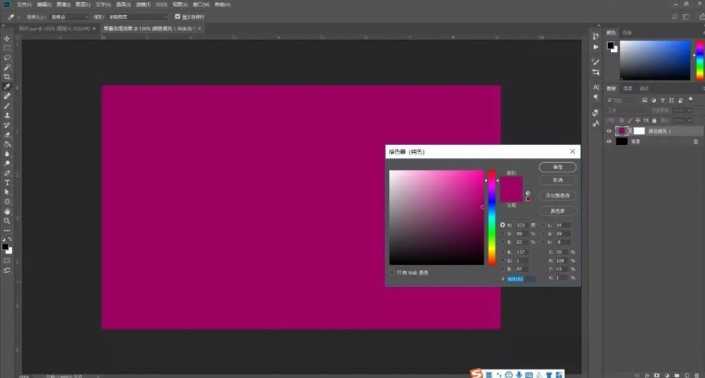Select the Clone Stamp tool
The height and width of the screenshot is (378, 705).
coord(7,116)
